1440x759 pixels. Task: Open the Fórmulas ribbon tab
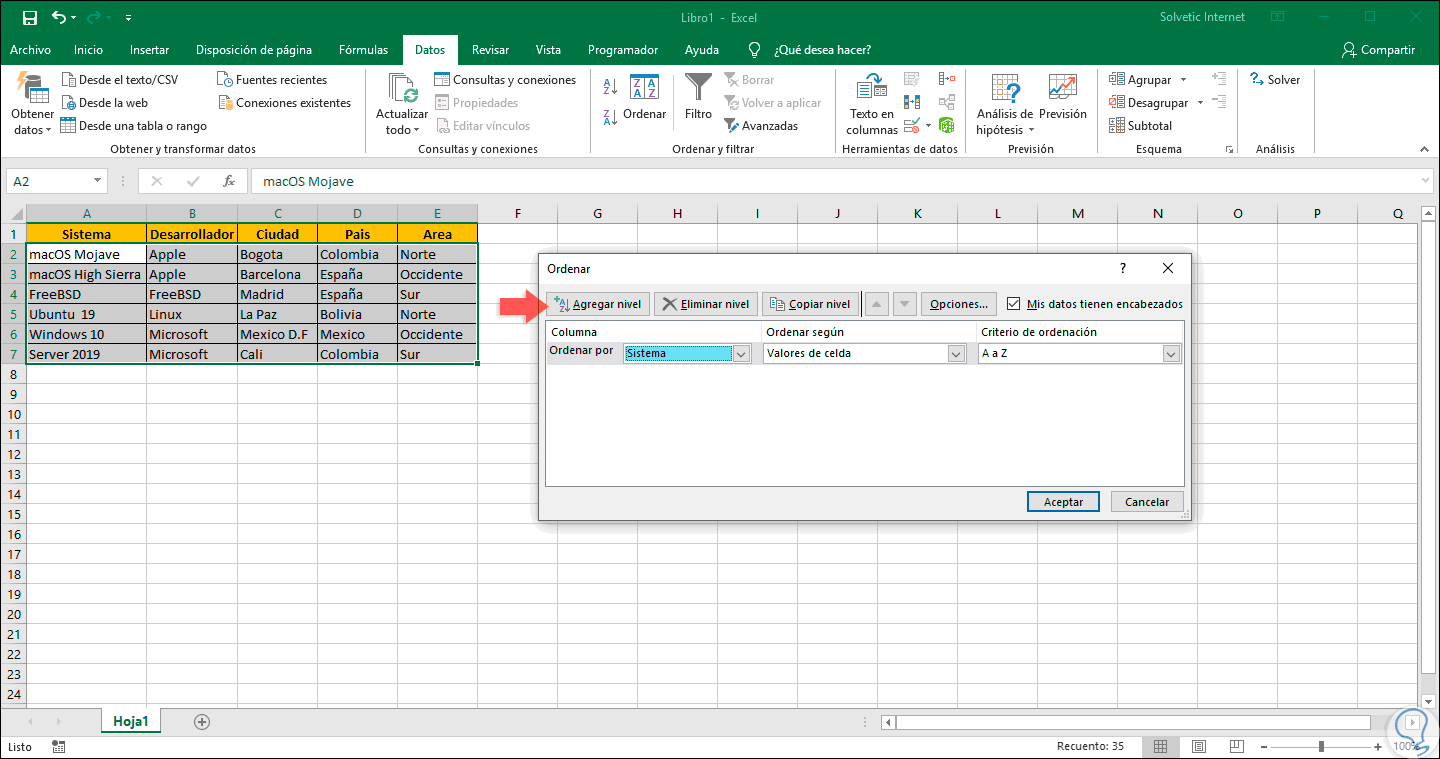[x=363, y=50]
